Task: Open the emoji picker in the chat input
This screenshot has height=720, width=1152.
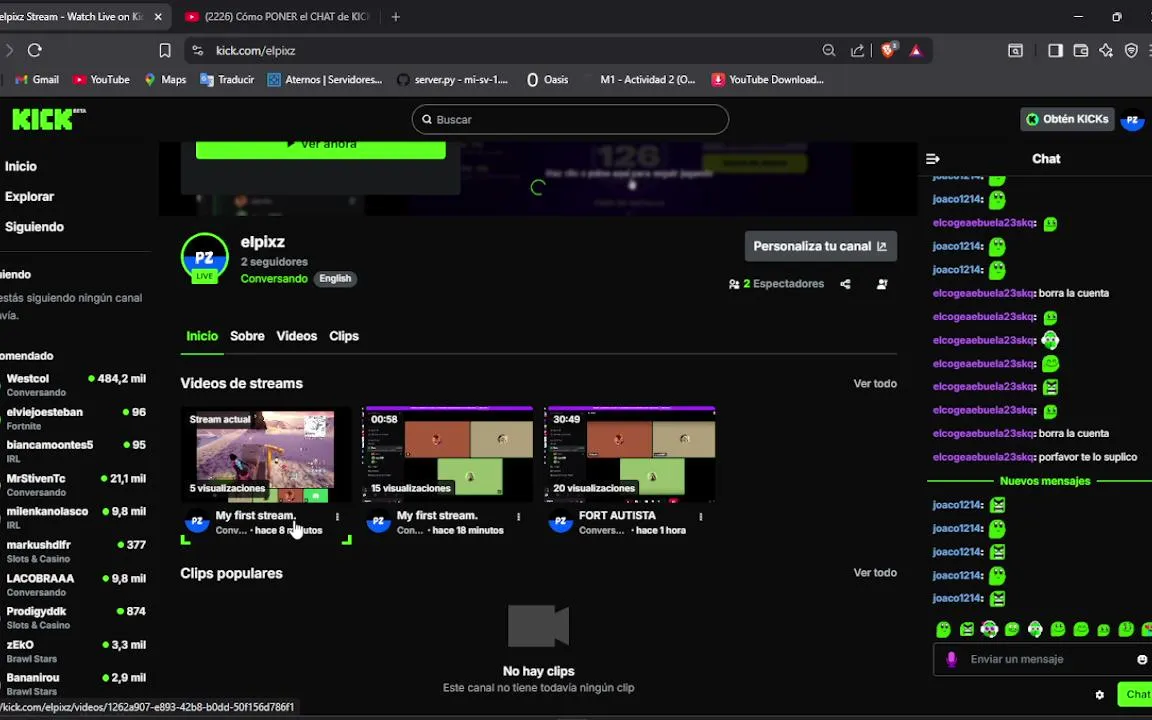Action: coord(1142,659)
